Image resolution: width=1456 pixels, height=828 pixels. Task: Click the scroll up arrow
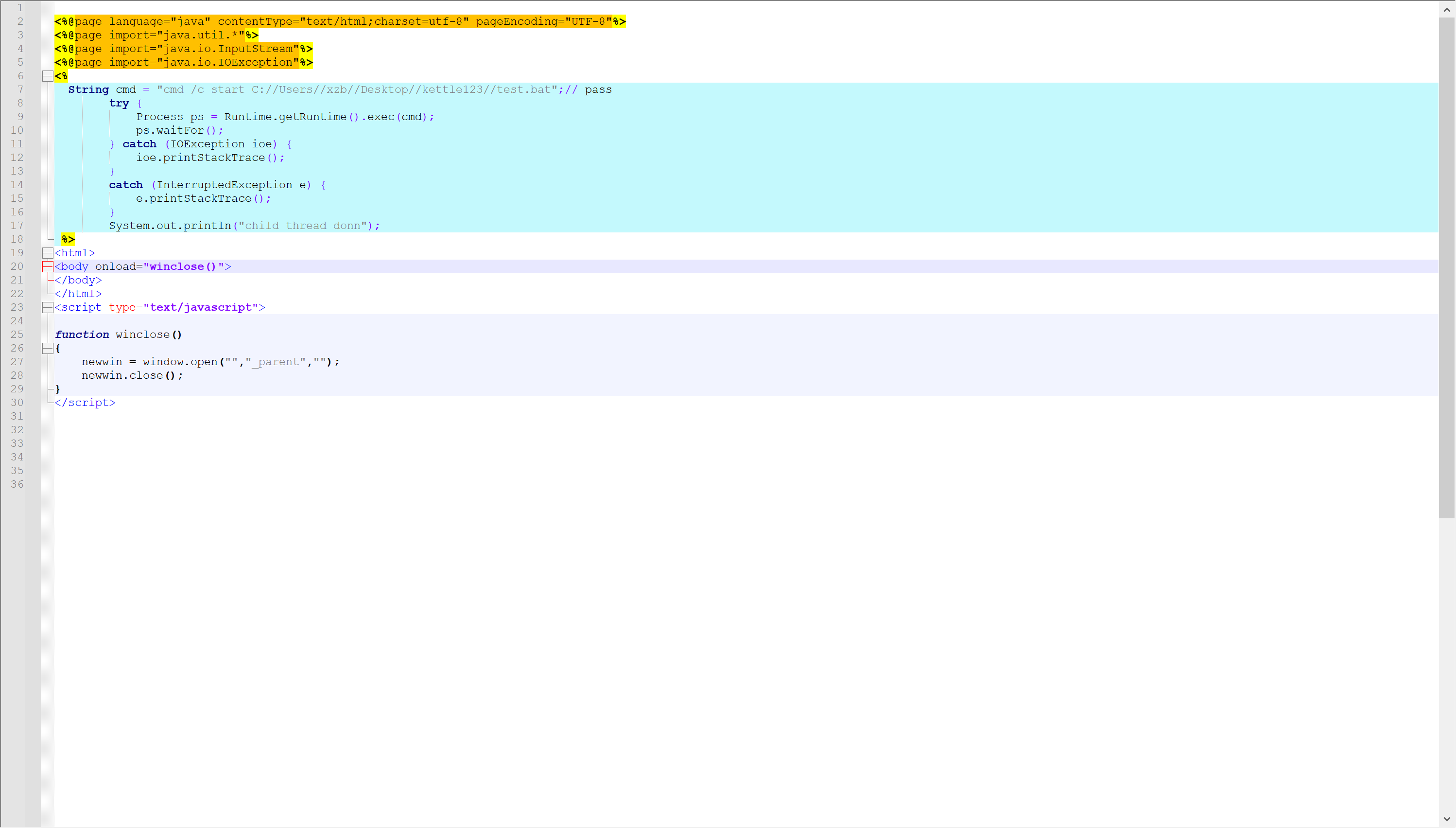pyautogui.click(x=1447, y=9)
